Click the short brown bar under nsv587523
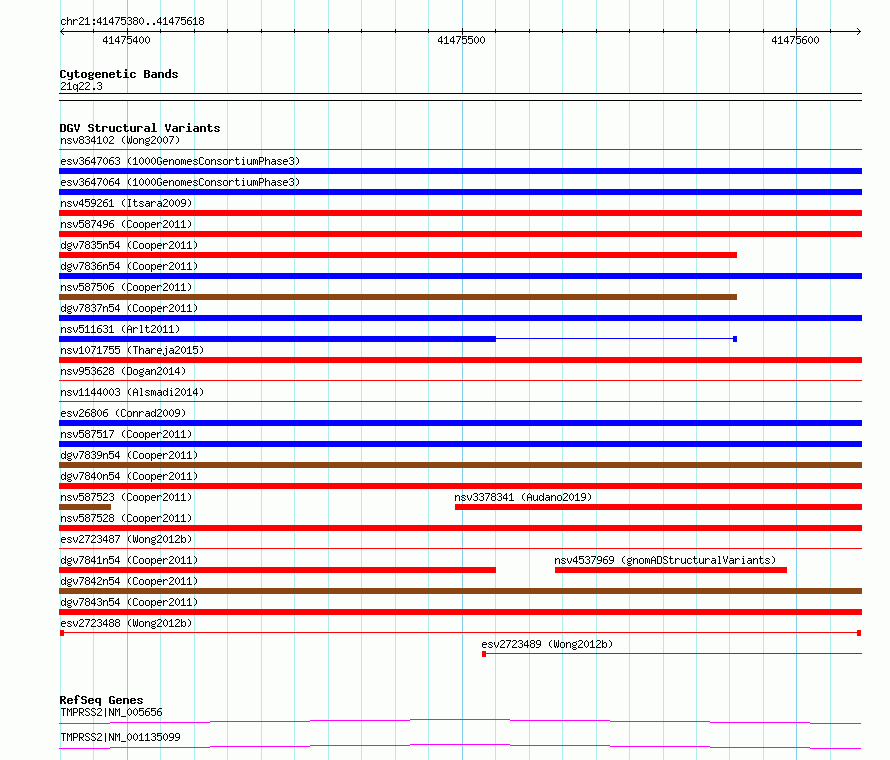Viewport: 890px width, 760px height. (85, 507)
